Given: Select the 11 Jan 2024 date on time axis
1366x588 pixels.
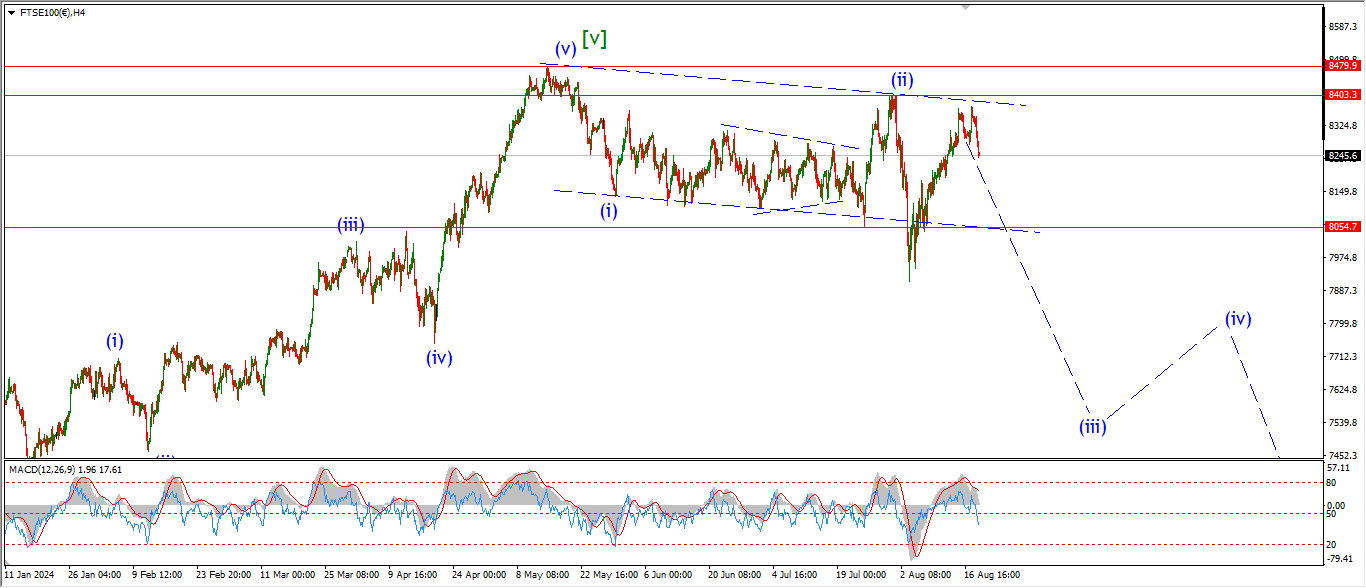Looking at the screenshot, I should click(x=28, y=576).
